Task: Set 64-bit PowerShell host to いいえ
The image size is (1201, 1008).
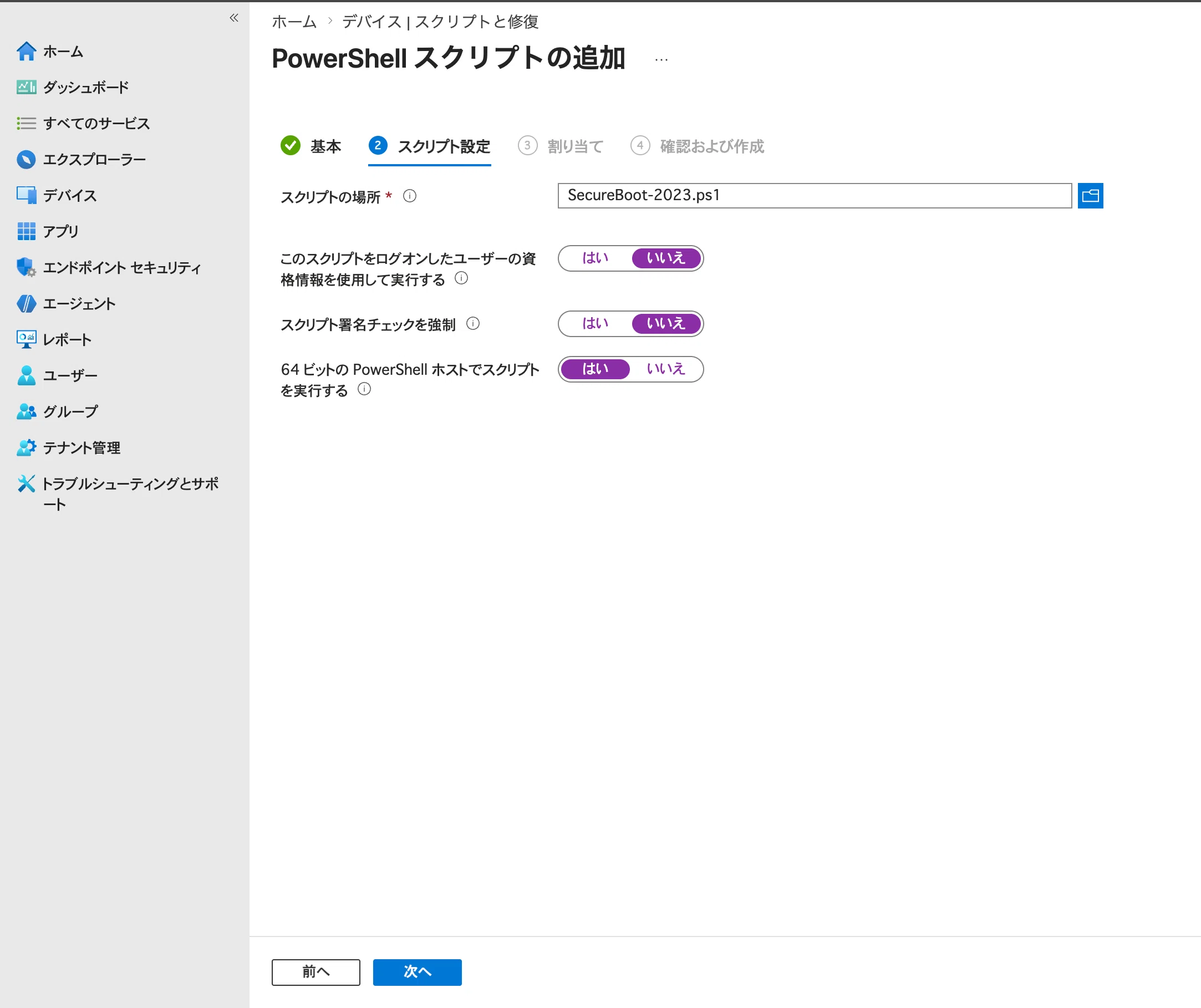Action: pos(666,369)
